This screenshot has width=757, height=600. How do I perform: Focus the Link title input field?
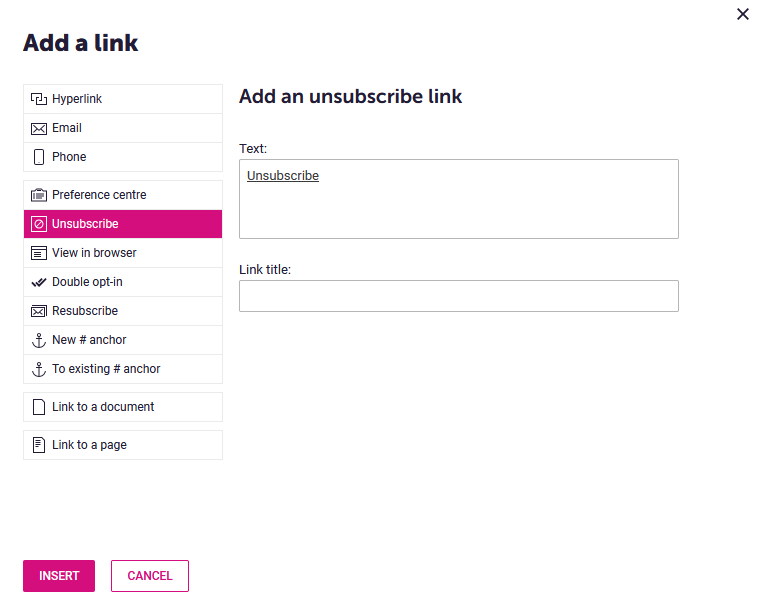pyautogui.click(x=459, y=296)
